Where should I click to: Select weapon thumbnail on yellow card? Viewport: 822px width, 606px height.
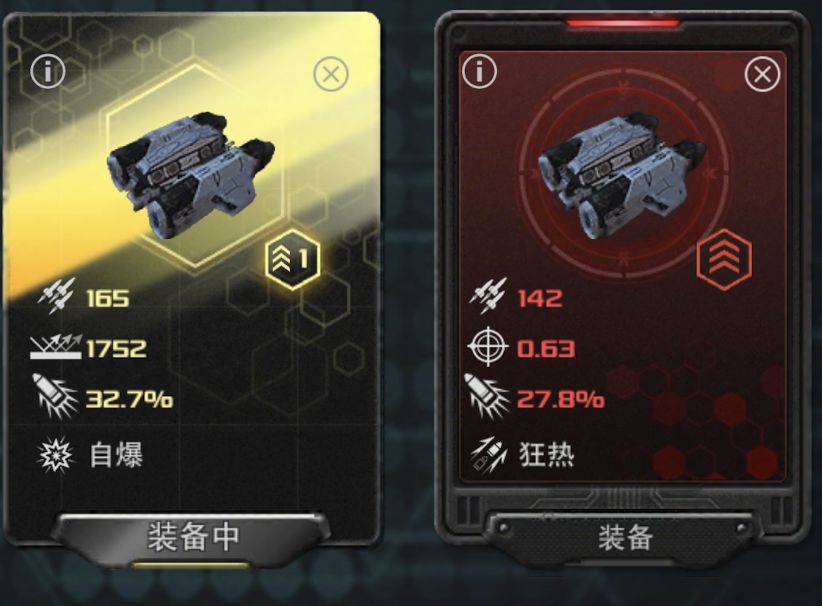(190, 175)
